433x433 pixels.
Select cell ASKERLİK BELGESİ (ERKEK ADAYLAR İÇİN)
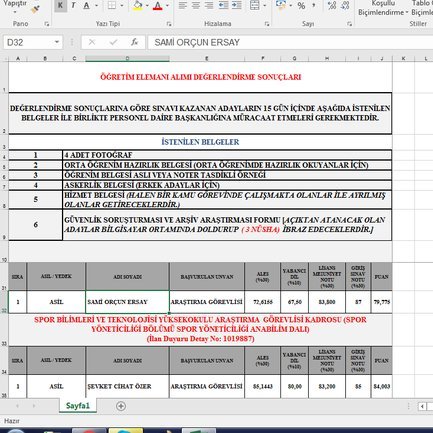tap(227, 185)
